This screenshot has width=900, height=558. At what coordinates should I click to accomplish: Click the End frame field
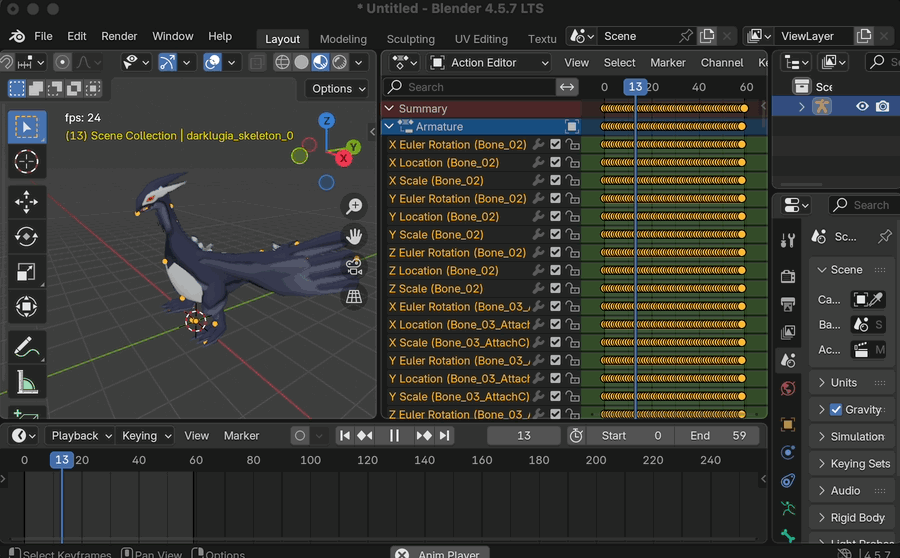click(717, 436)
